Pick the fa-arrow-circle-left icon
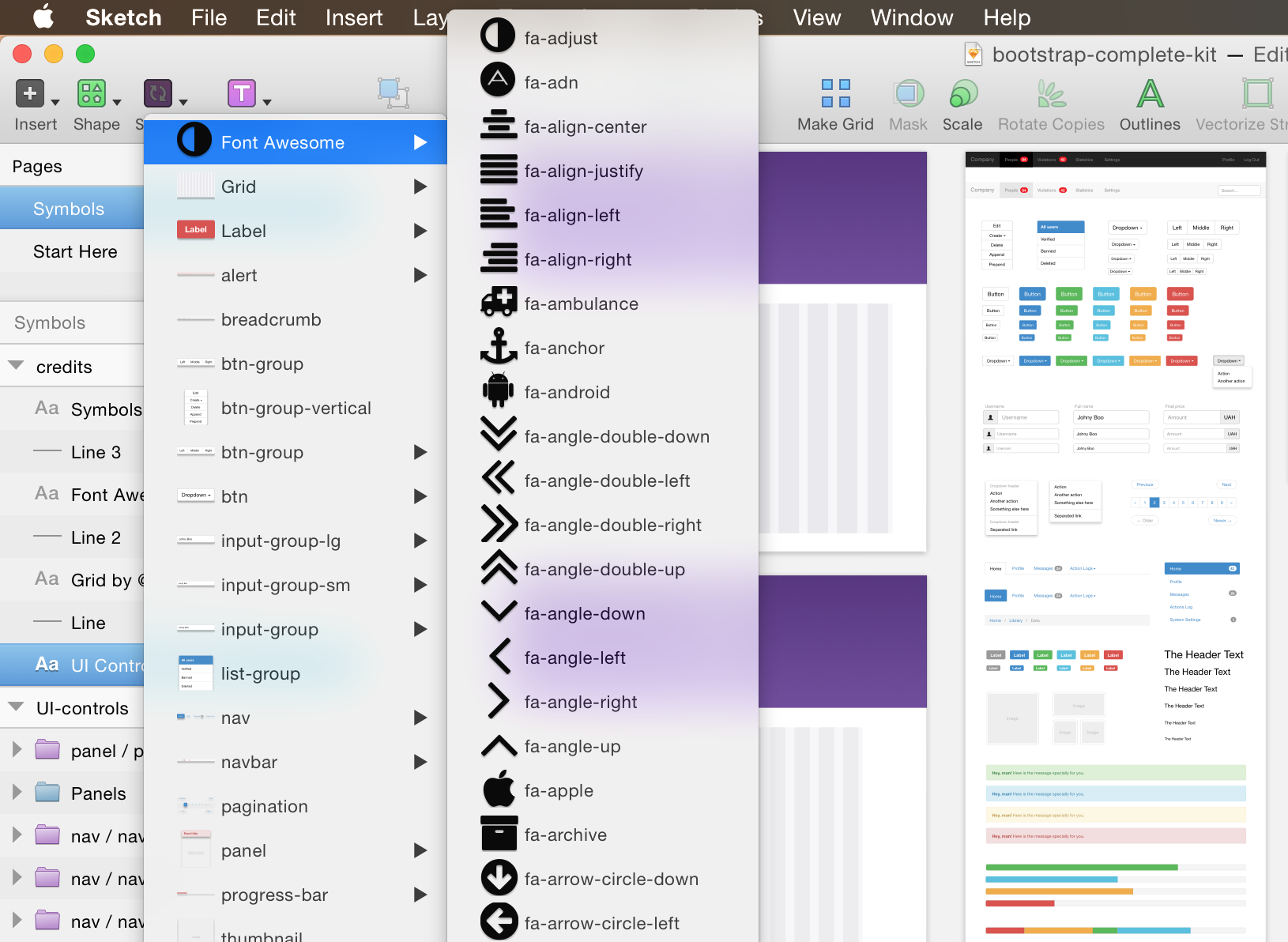The width and height of the screenshot is (1288, 942). click(x=603, y=923)
